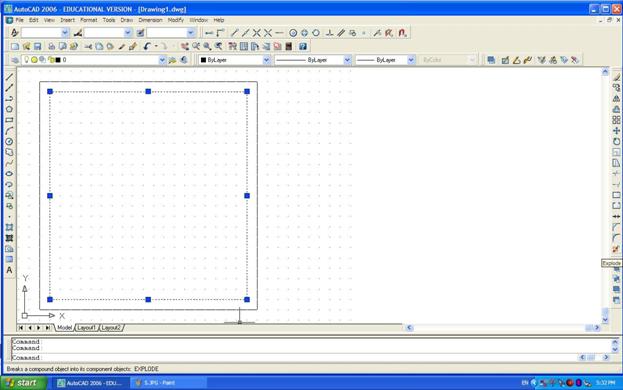Open the Modify menu
This screenshot has height=390, width=623.
176,20
